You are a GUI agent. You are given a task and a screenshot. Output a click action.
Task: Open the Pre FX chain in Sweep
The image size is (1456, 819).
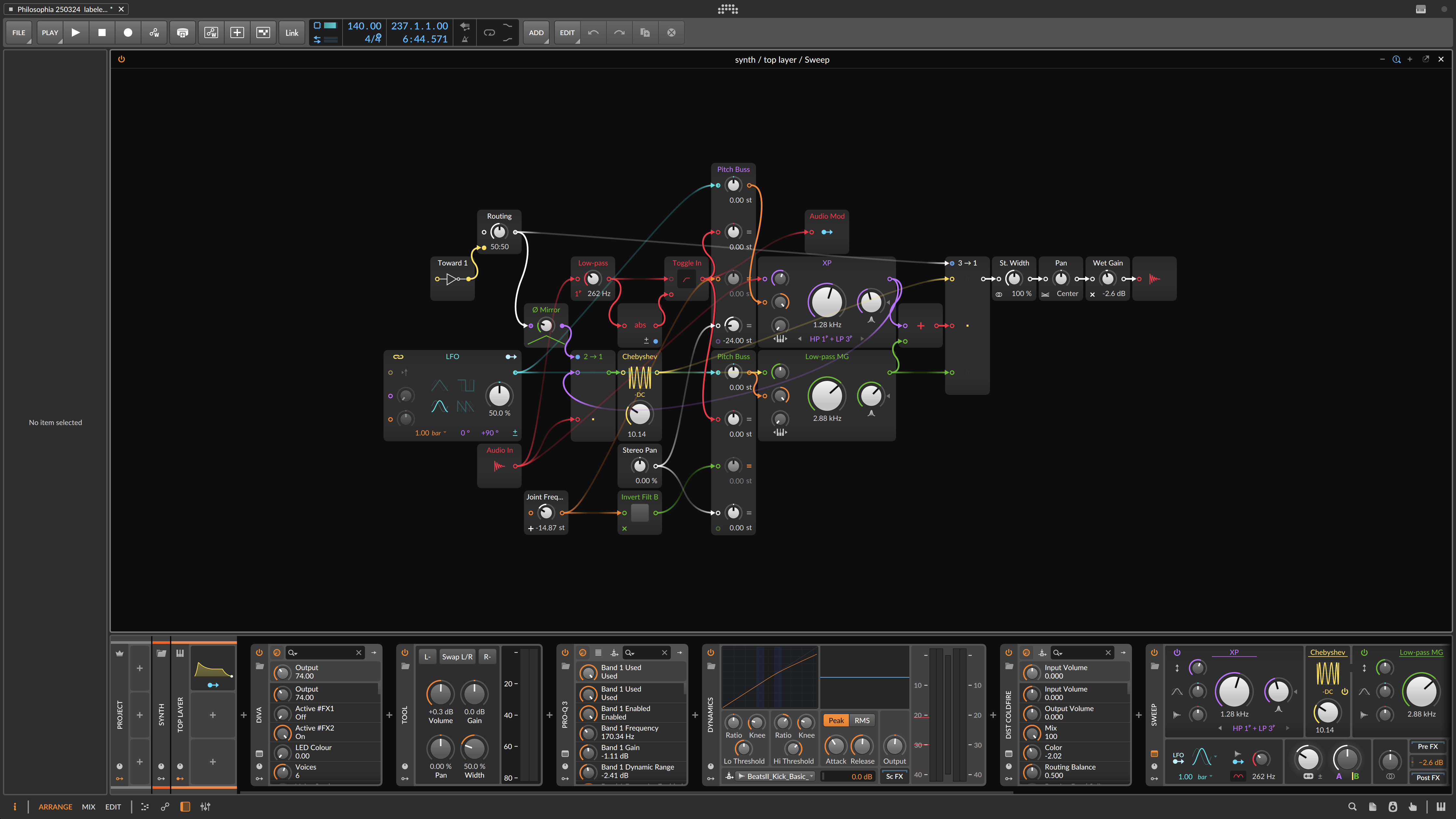(x=1428, y=747)
